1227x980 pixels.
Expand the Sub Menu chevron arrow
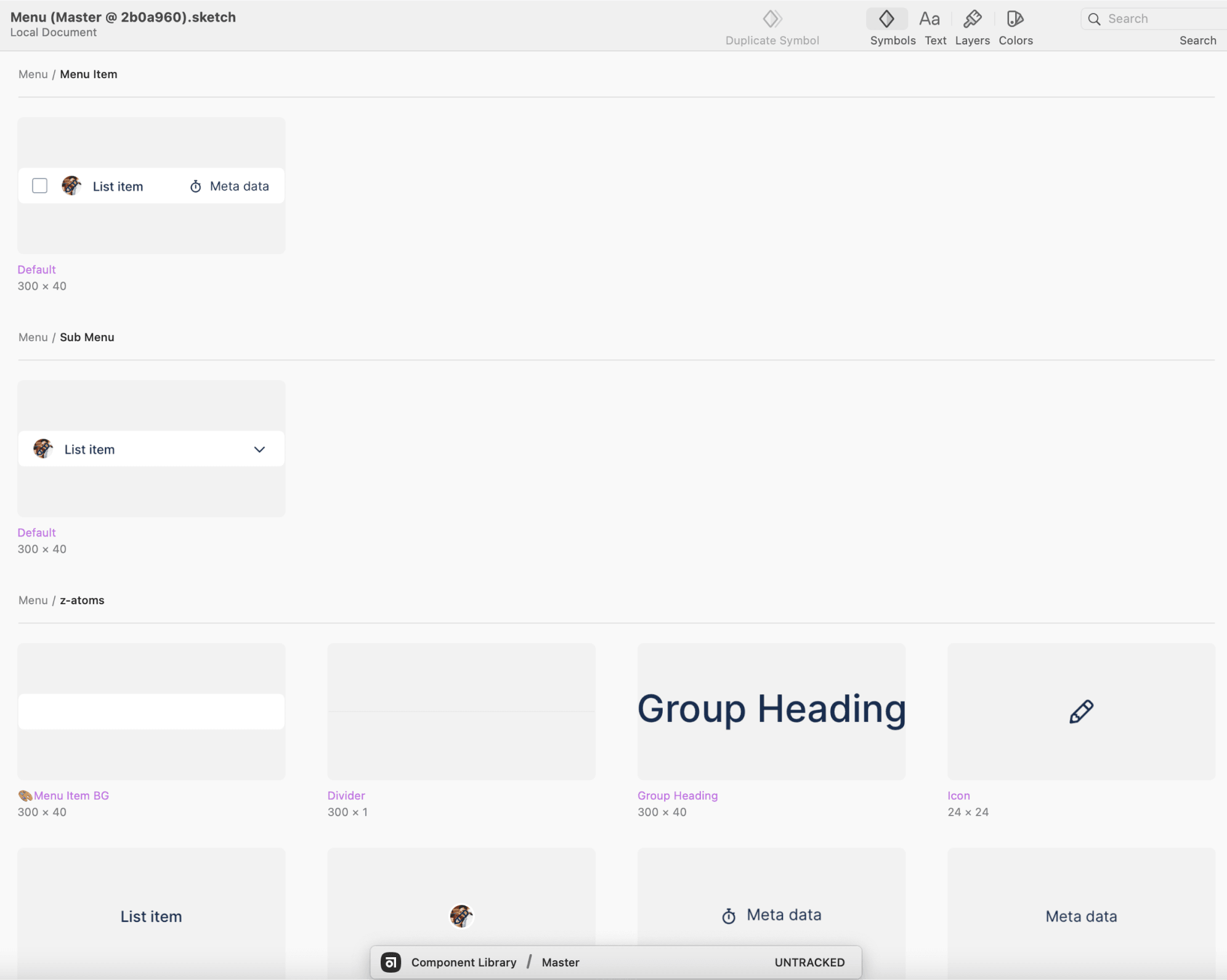point(259,449)
